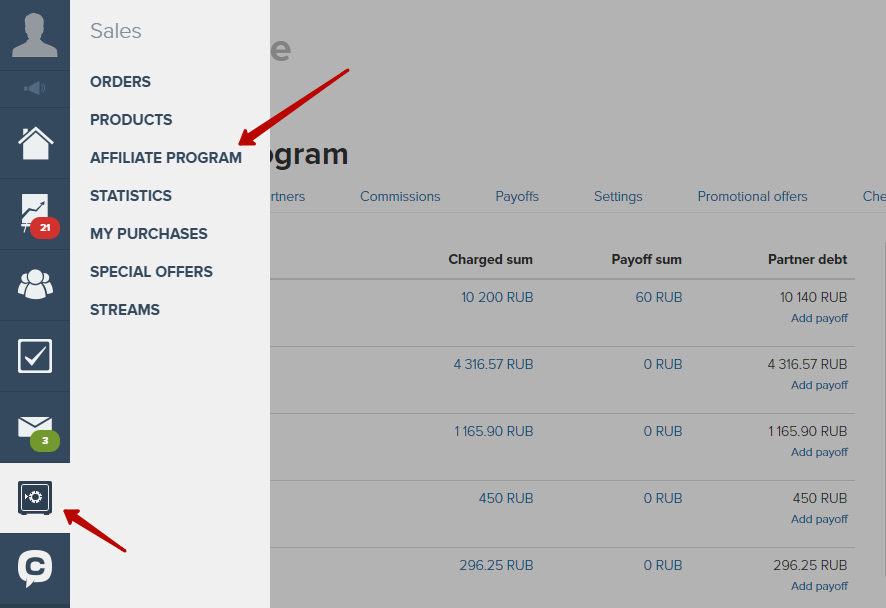Switch to the Payoffs tab
The height and width of the screenshot is (608, 886).
pos(517,196)
